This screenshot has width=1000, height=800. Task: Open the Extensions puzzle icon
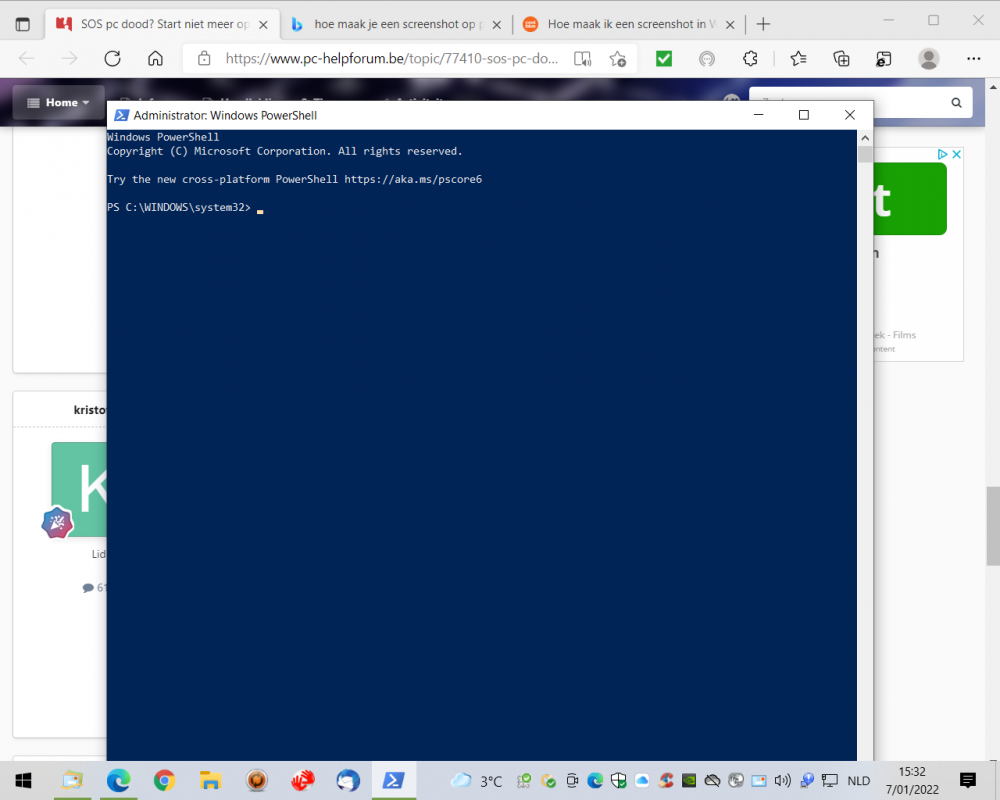pos(751,59)
